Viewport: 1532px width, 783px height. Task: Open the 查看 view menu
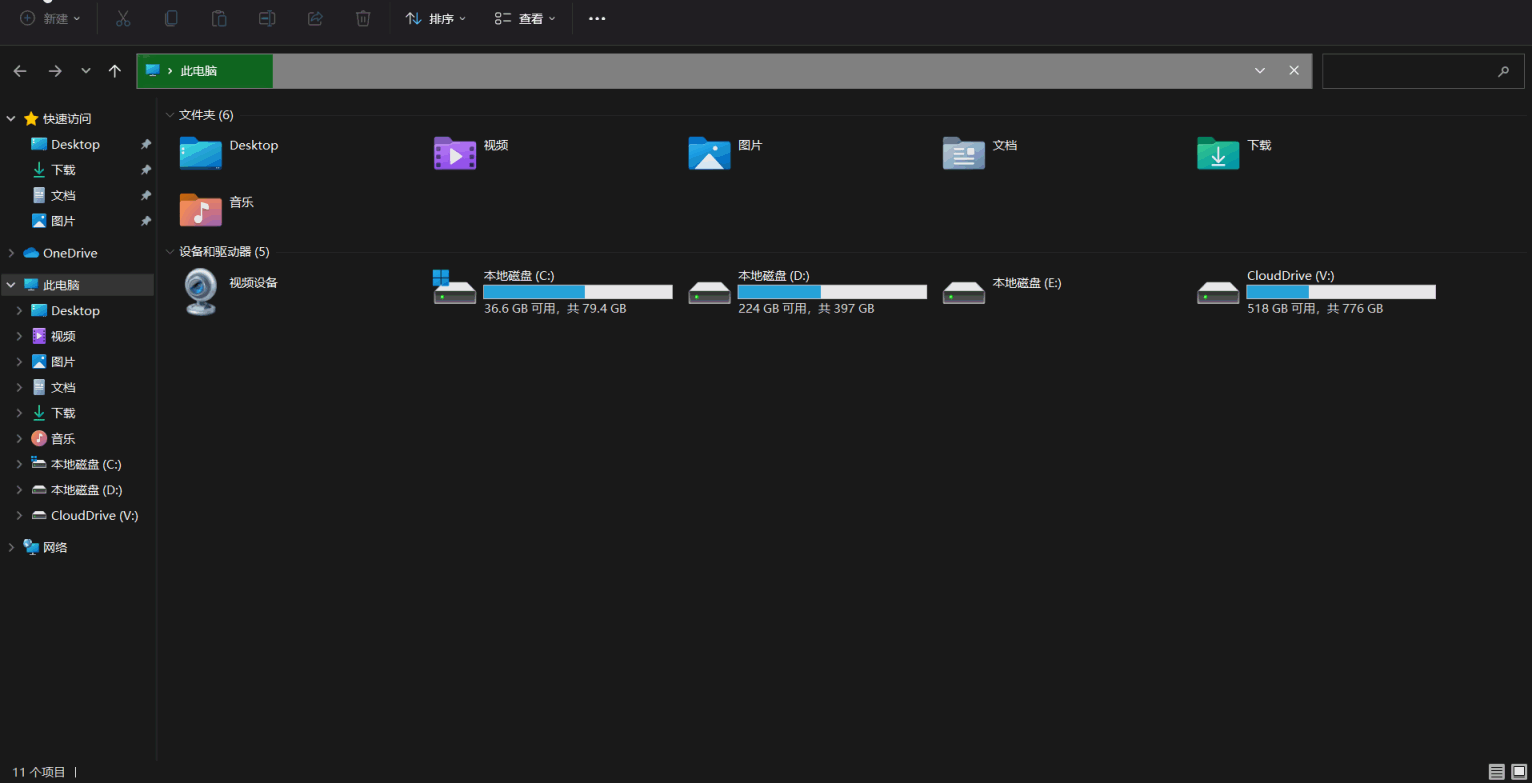pyautogui.click(x=525, y=18)
